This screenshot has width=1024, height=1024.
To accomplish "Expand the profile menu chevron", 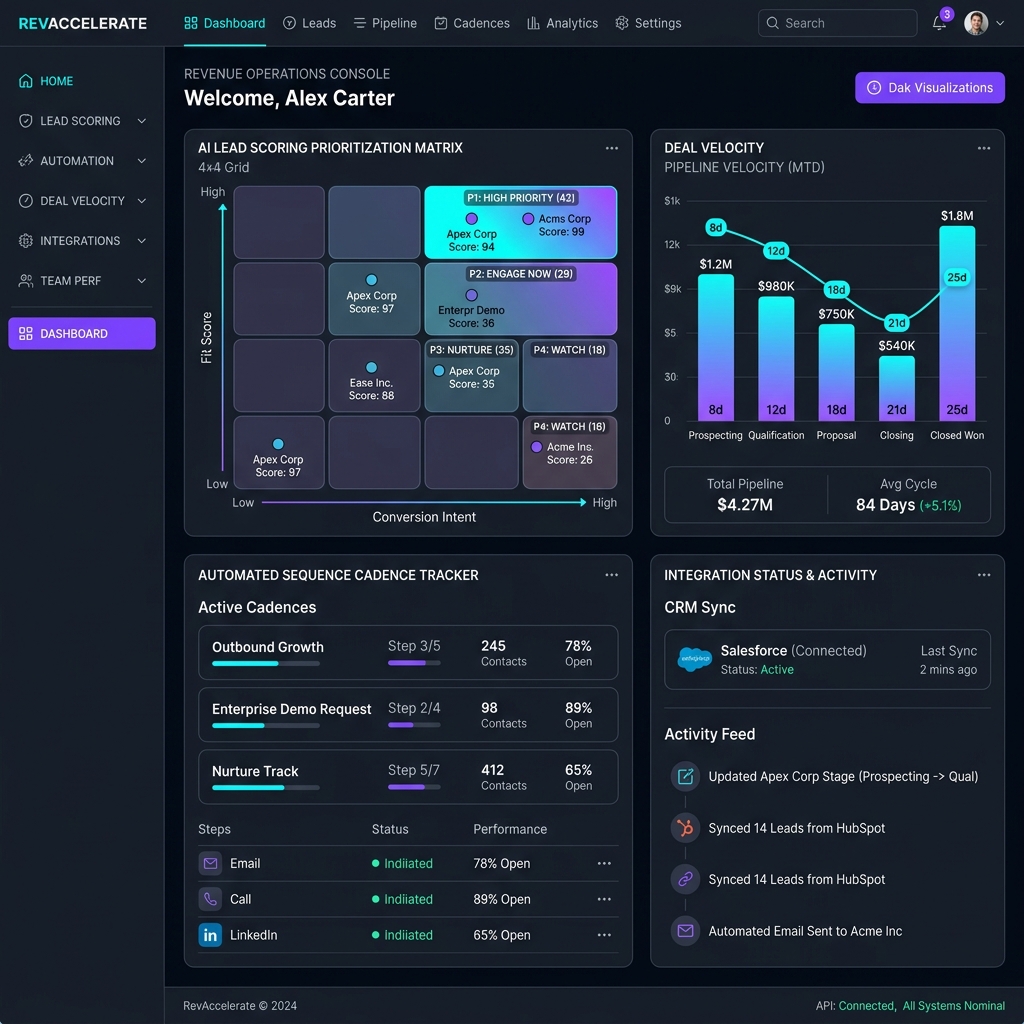I will tap(1000, 24).
